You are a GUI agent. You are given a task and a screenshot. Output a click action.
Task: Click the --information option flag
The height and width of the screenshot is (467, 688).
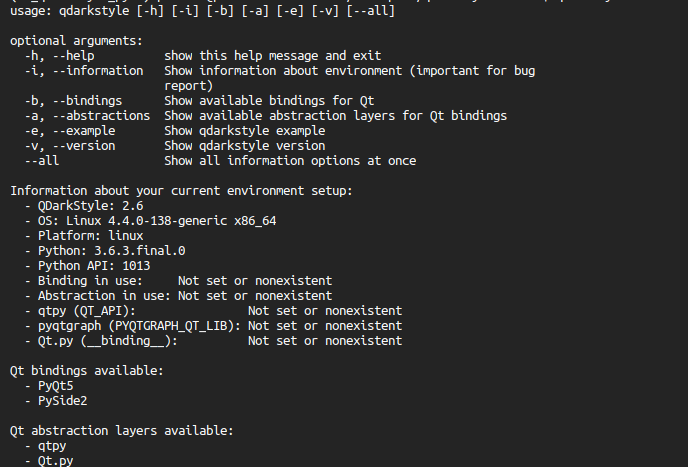[x=98, y=71]
